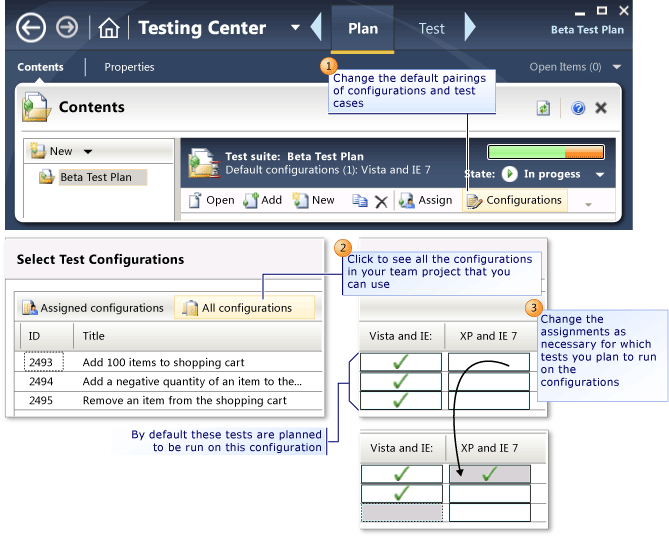Refresh the Contents pane
The height and width of the screenshot is (538, 669).
click(x=543, y=108)
